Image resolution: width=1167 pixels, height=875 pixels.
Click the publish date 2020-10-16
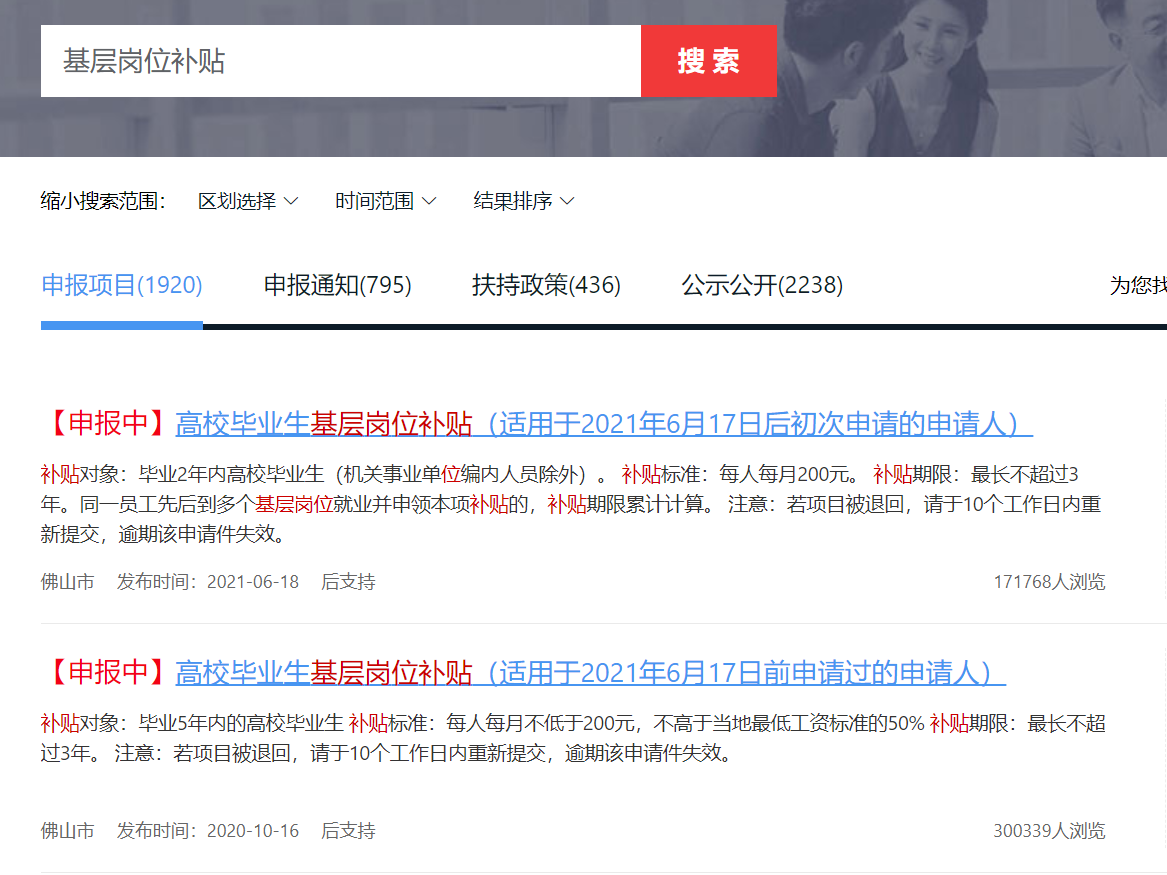[252, 831]
